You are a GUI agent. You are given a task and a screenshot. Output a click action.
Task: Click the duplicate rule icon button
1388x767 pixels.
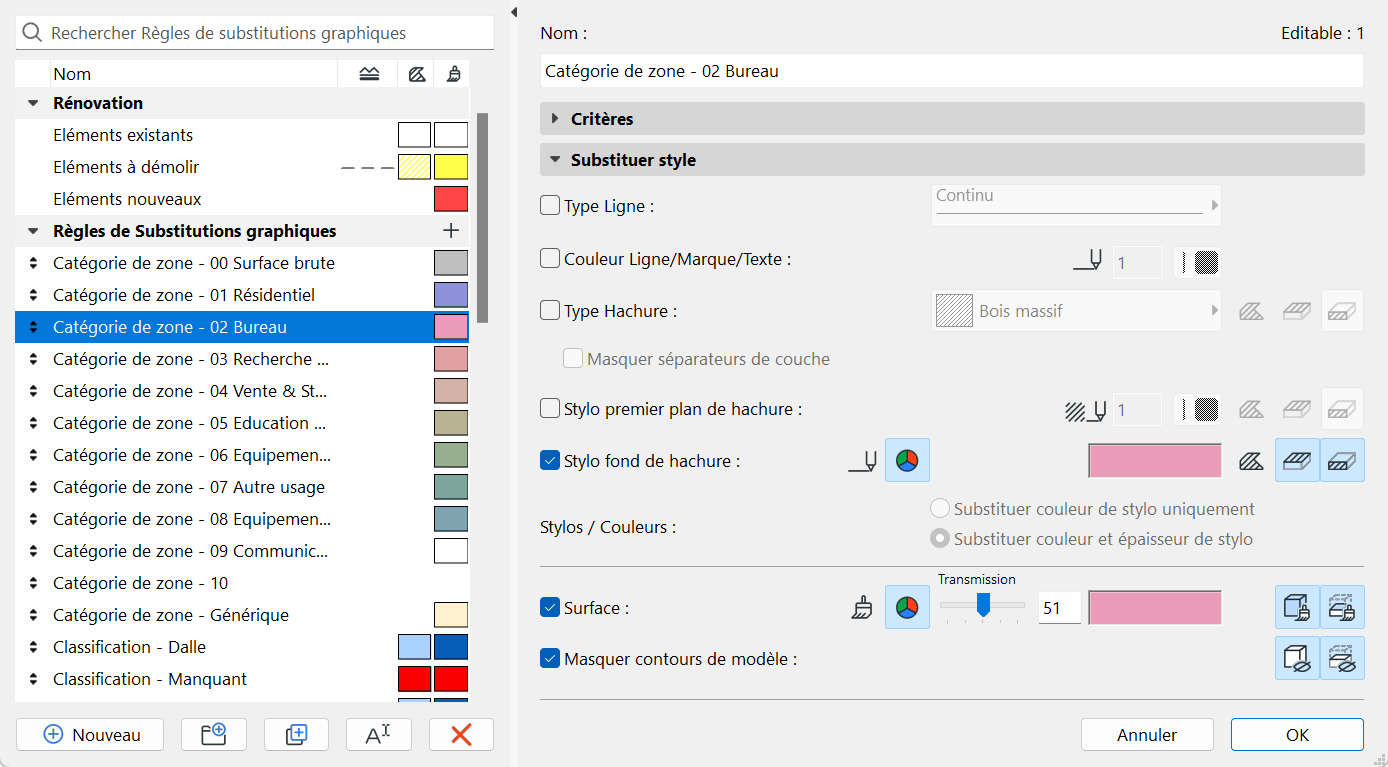coord(296,735)
